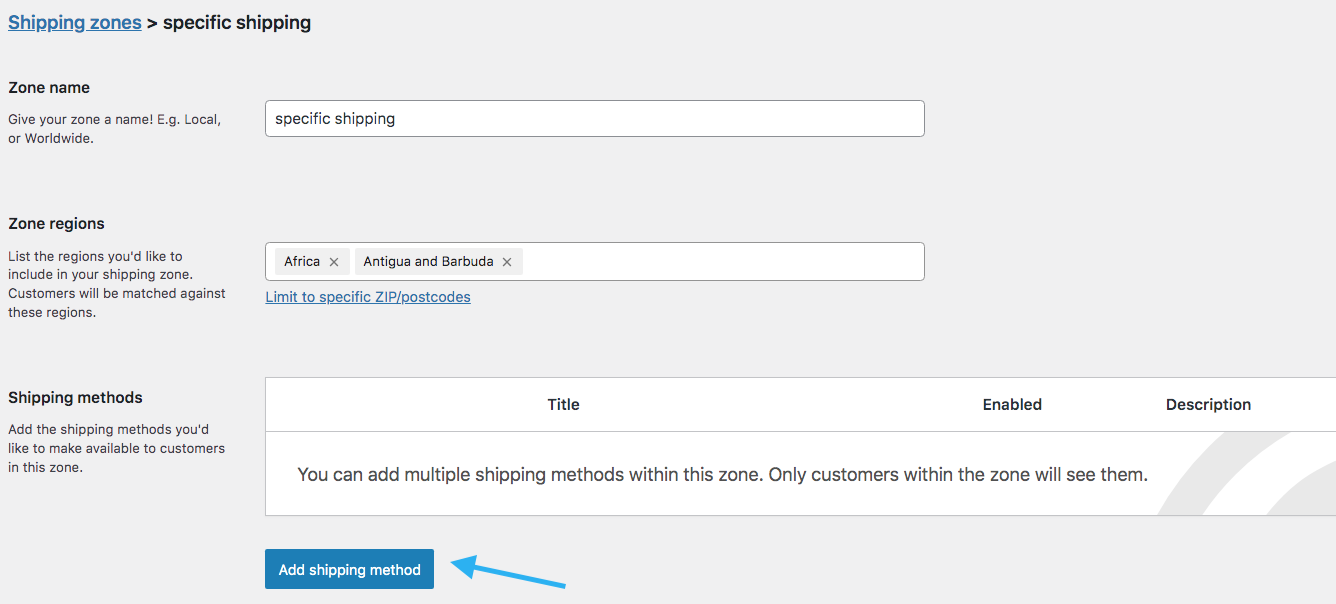Select the Antigua and Barbuda tag label
The image size is (1336, 604).
pyautogui.click(x=428, y=261)
